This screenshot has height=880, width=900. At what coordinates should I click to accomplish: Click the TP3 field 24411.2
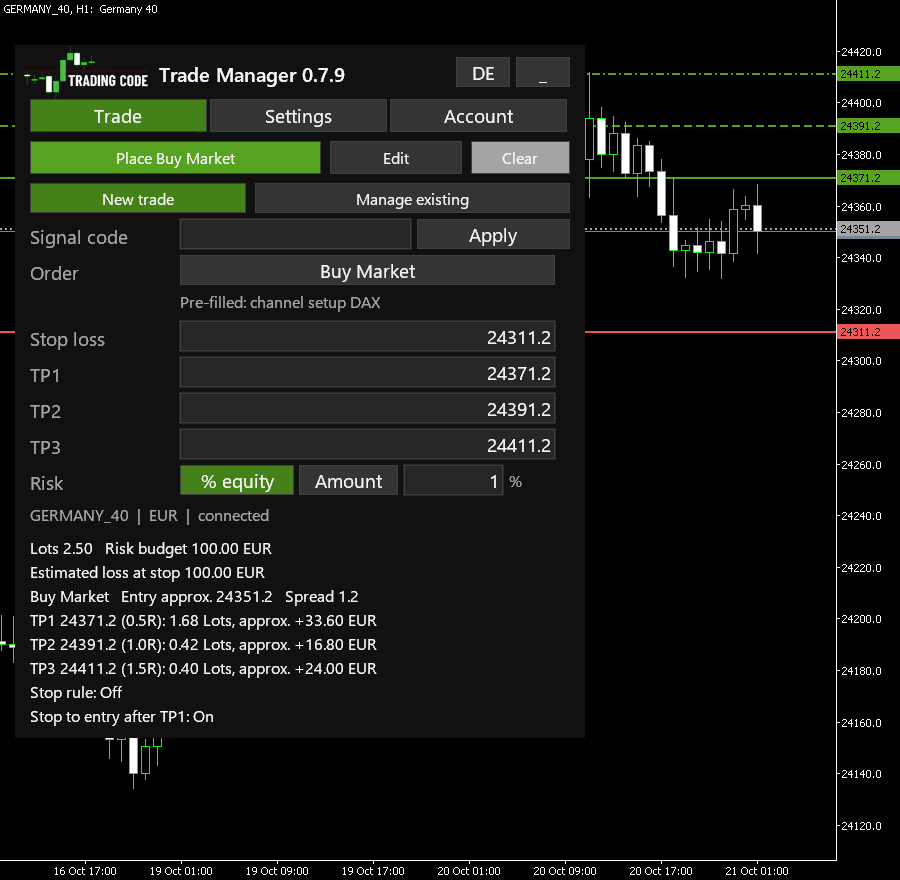coord(367,444)
